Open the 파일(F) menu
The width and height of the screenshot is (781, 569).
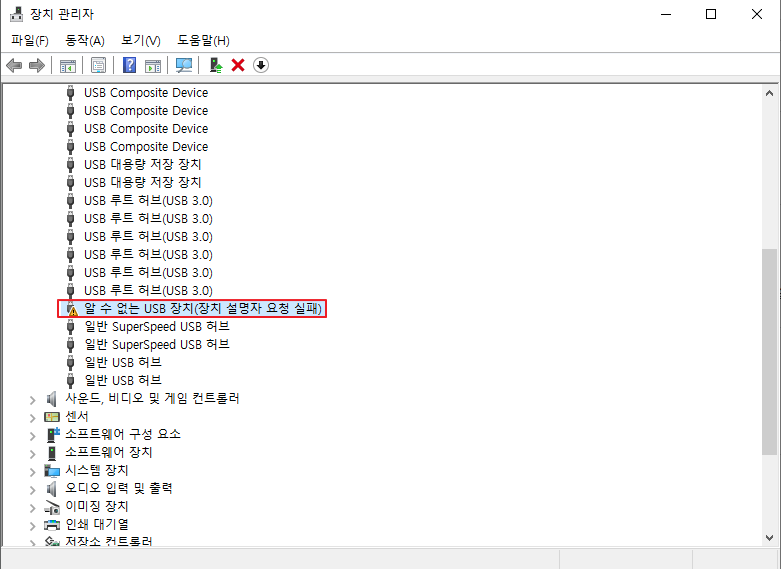(30, 40)
